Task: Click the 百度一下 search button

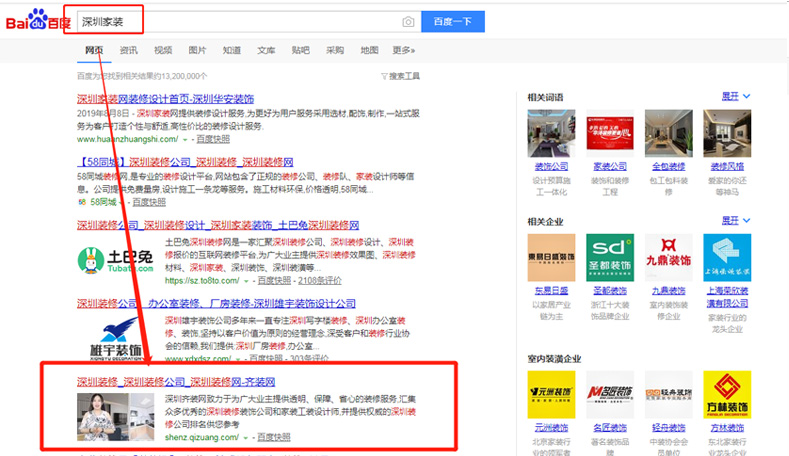Action: (x=453, y=22)
